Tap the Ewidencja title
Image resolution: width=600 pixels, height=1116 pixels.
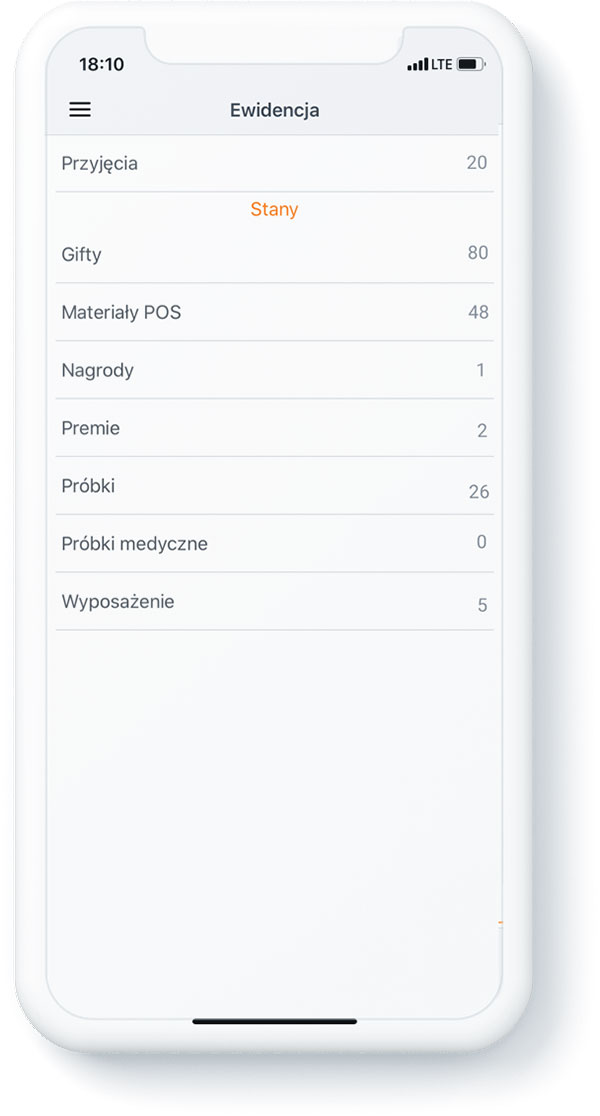(274, 110)
